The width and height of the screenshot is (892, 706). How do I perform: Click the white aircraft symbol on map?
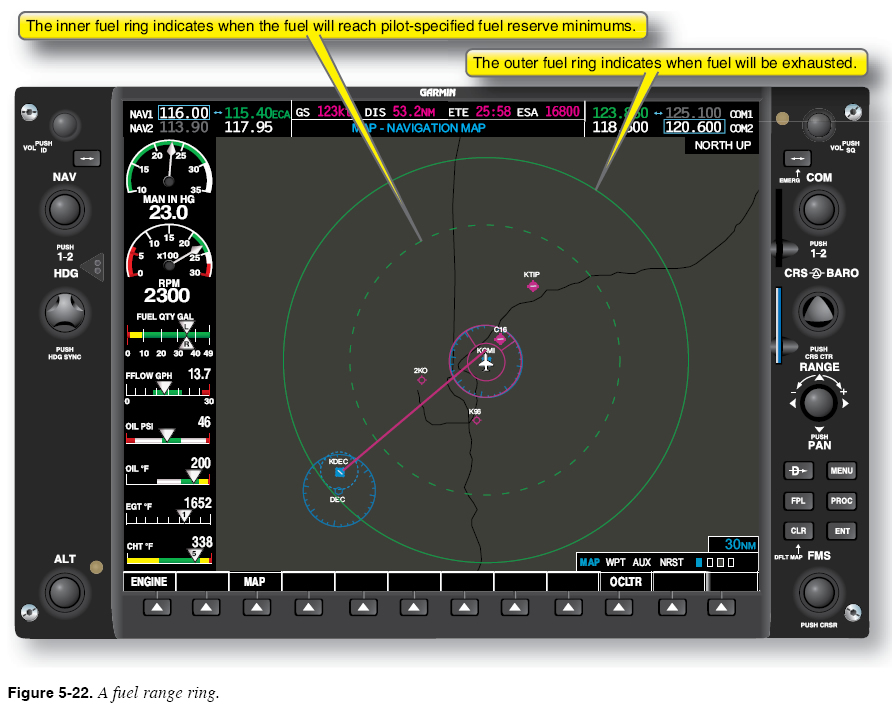(x=486, y=362)
